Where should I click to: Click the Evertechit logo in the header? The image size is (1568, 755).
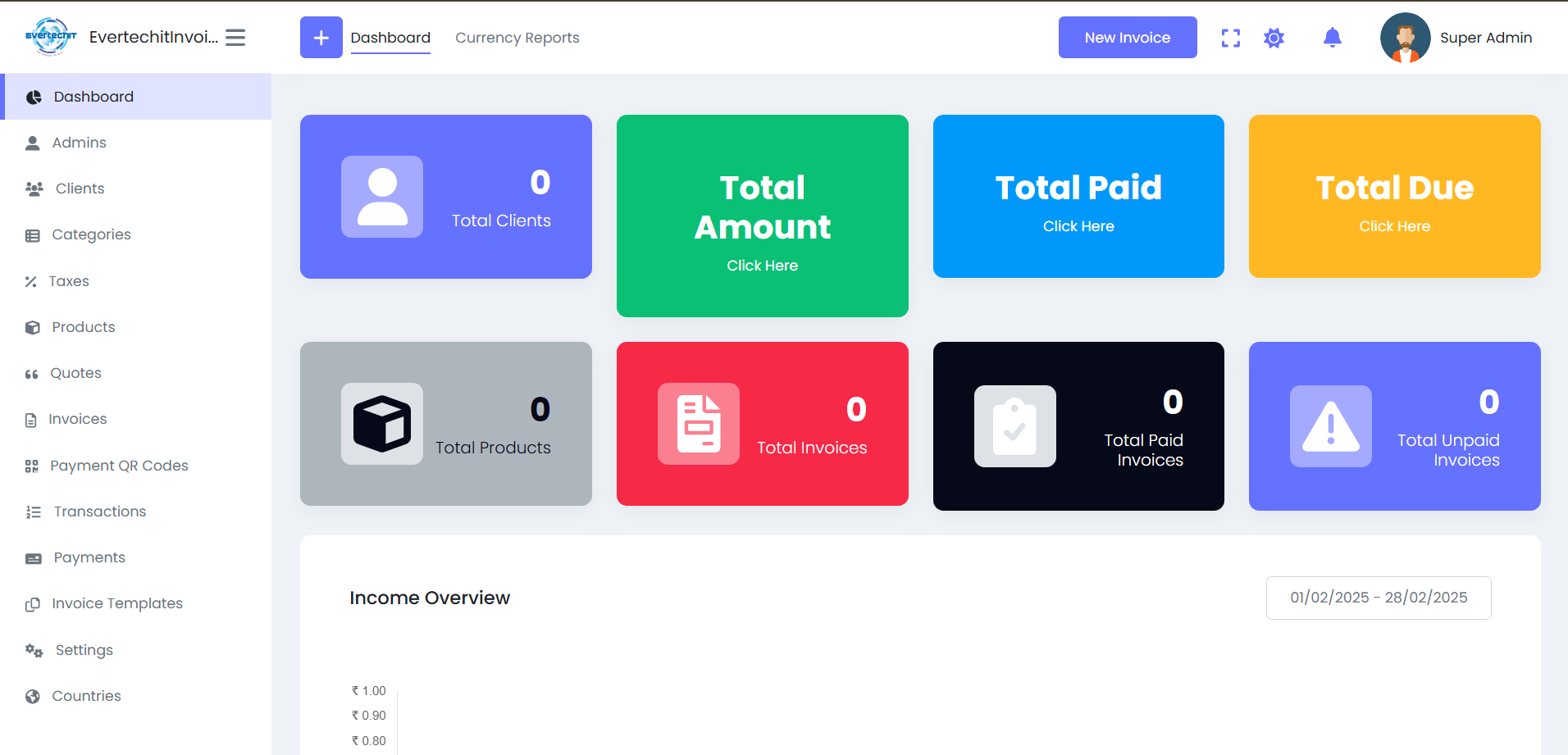[x=51, y=37]
